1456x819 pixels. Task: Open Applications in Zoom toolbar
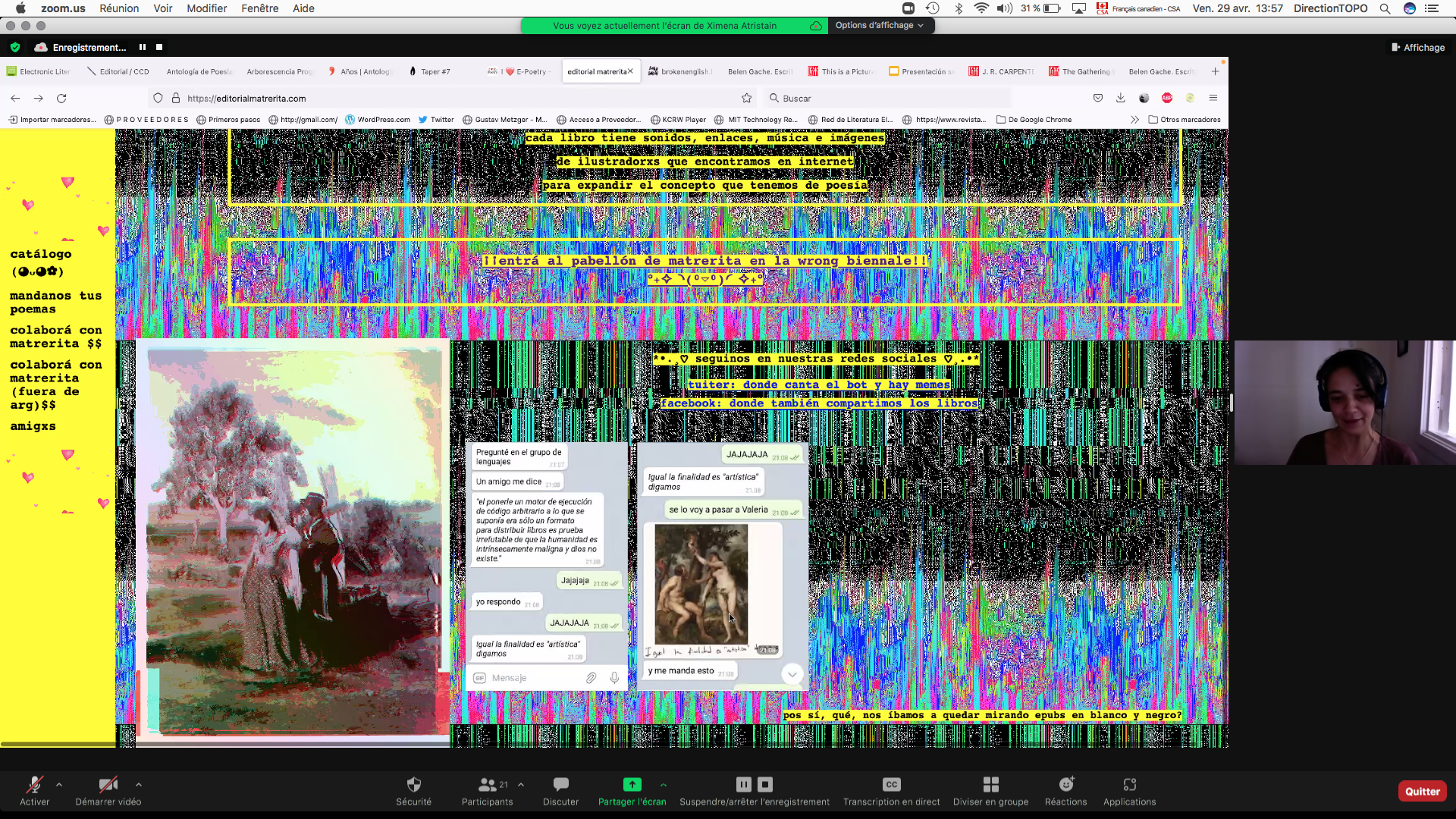pyautogui.click(x=1129, y=790)
